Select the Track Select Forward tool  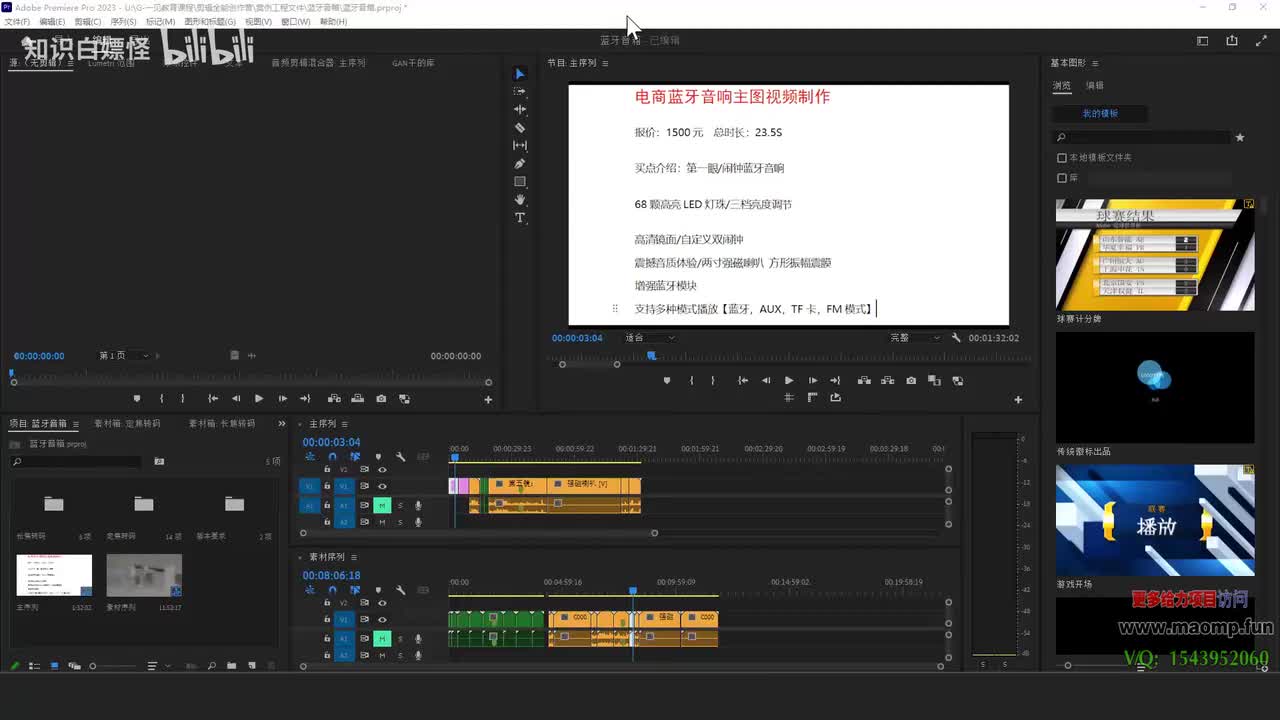tap(519, 91)
